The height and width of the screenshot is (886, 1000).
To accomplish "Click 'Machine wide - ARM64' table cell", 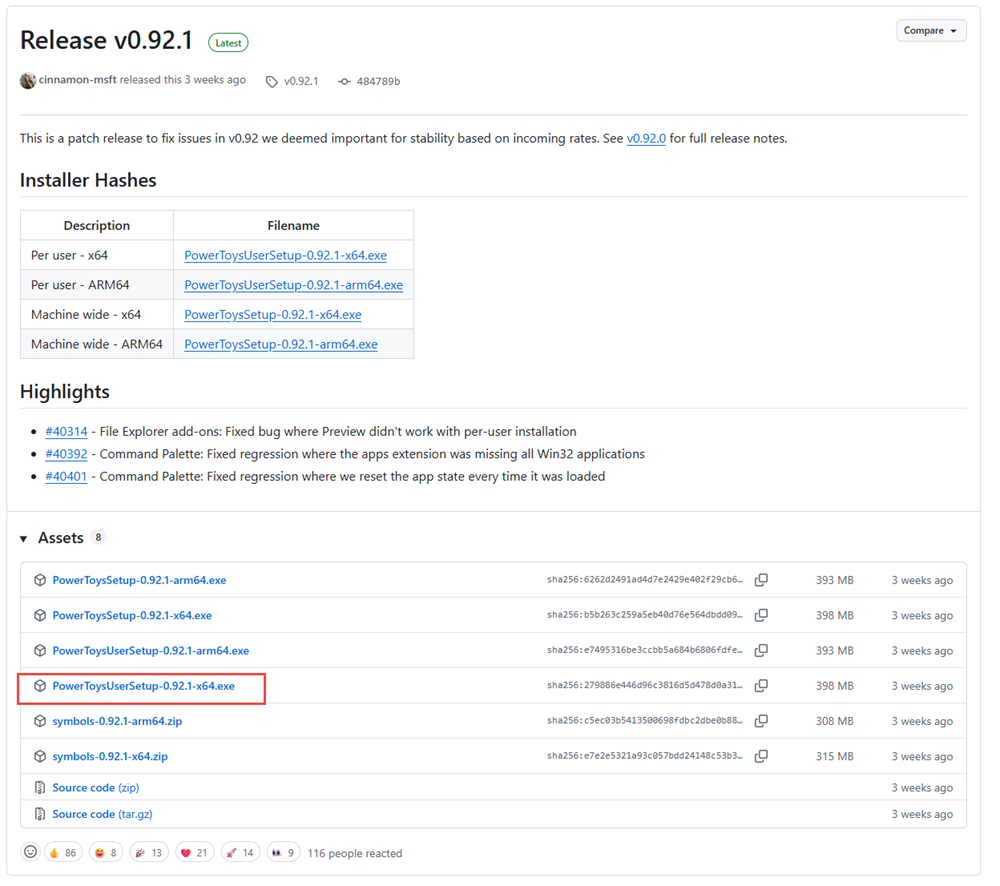I will click(x=97, y=344).
